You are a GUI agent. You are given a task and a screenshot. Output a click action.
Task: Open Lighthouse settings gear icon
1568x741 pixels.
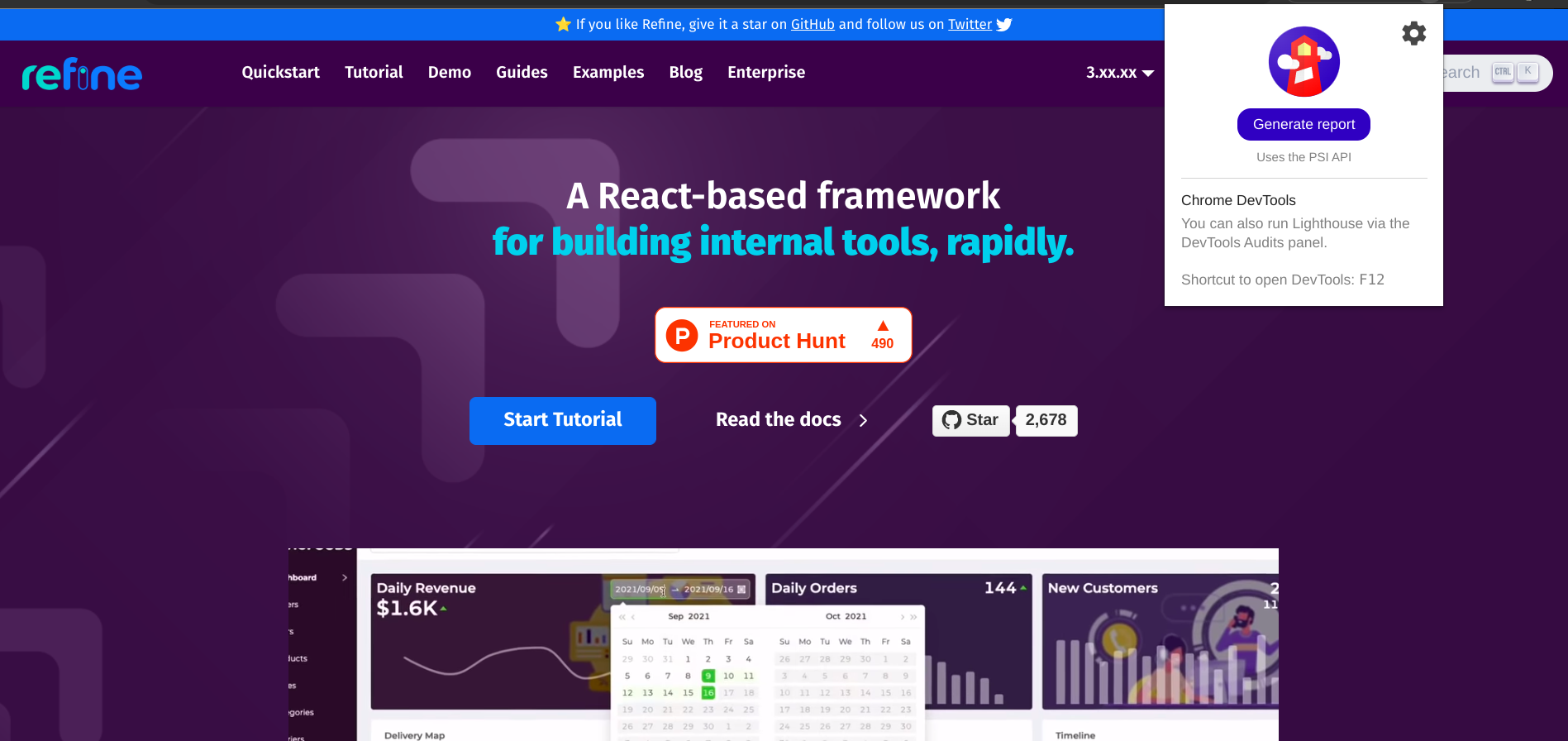(1413, 33)
